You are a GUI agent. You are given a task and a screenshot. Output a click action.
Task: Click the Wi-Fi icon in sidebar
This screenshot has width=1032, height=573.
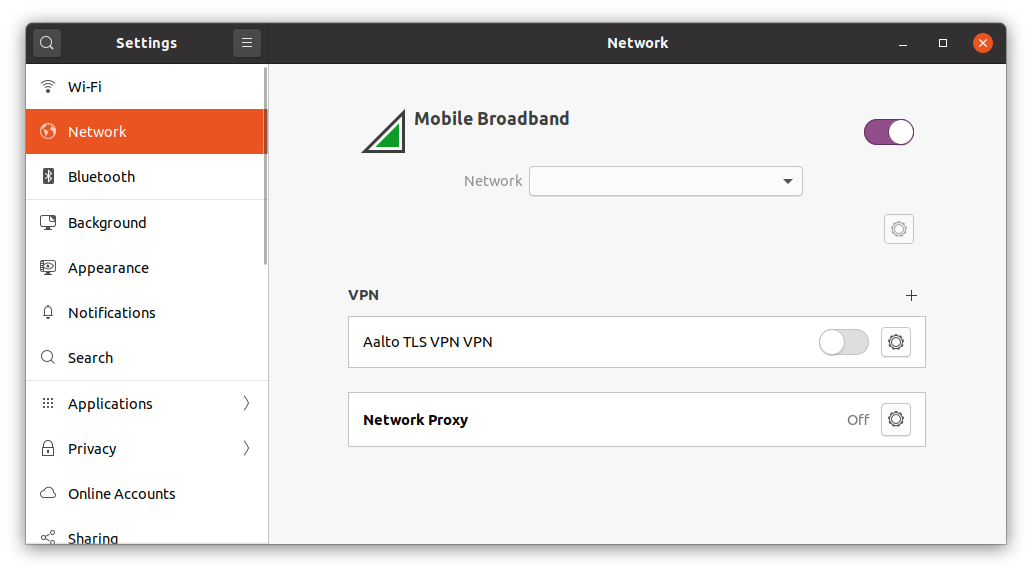(48, 87)
